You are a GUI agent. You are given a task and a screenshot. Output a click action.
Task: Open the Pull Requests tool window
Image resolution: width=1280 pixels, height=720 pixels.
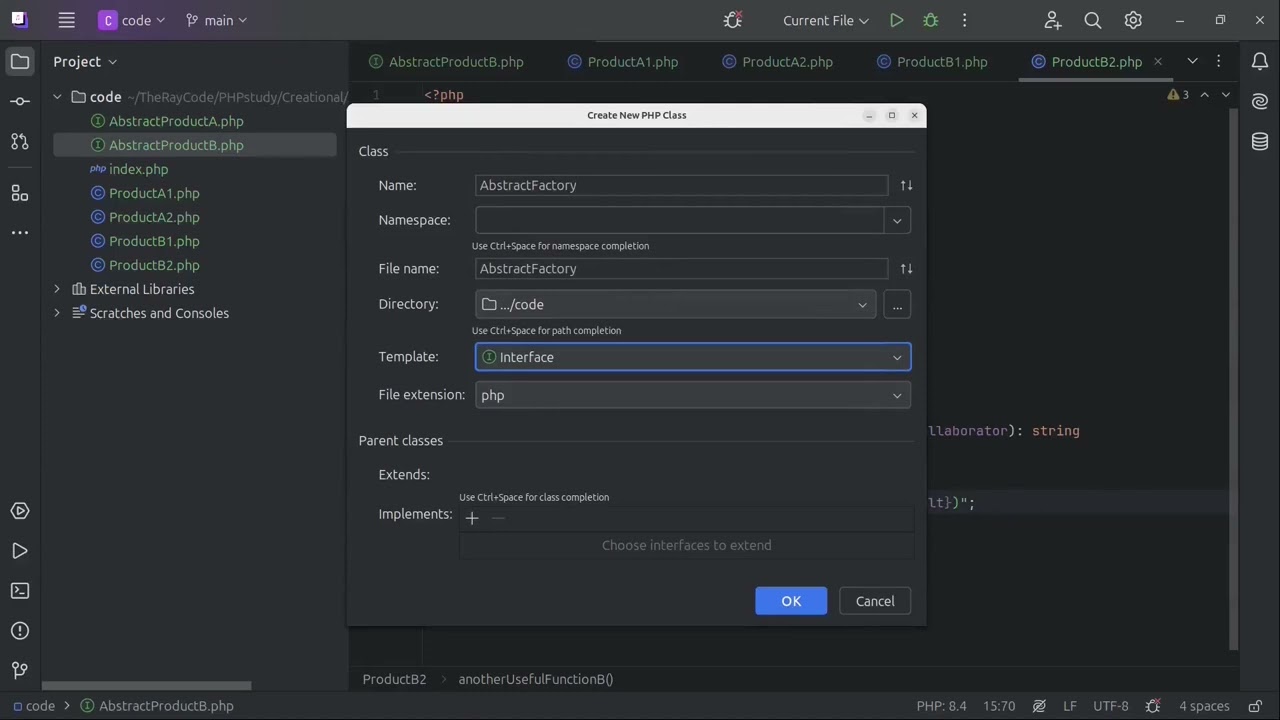pos(20,141)
